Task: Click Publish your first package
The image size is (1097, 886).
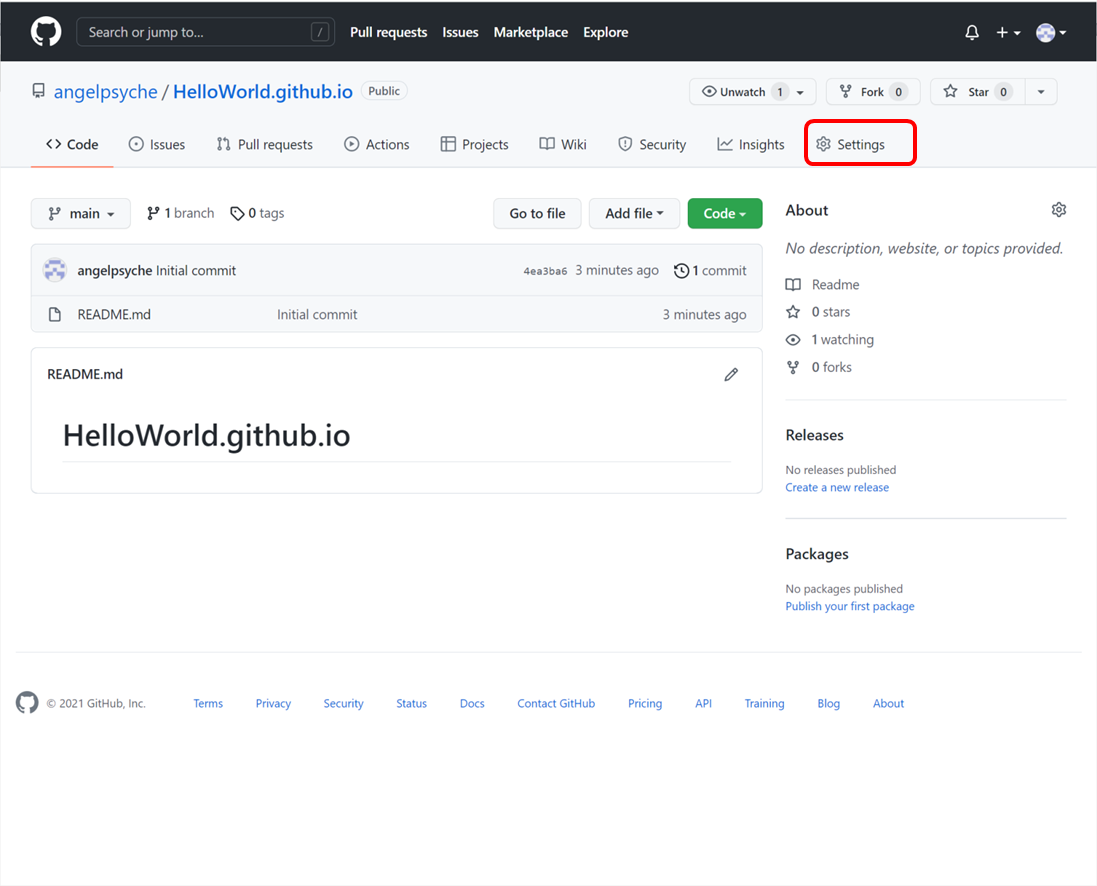Action: (849, 607)
